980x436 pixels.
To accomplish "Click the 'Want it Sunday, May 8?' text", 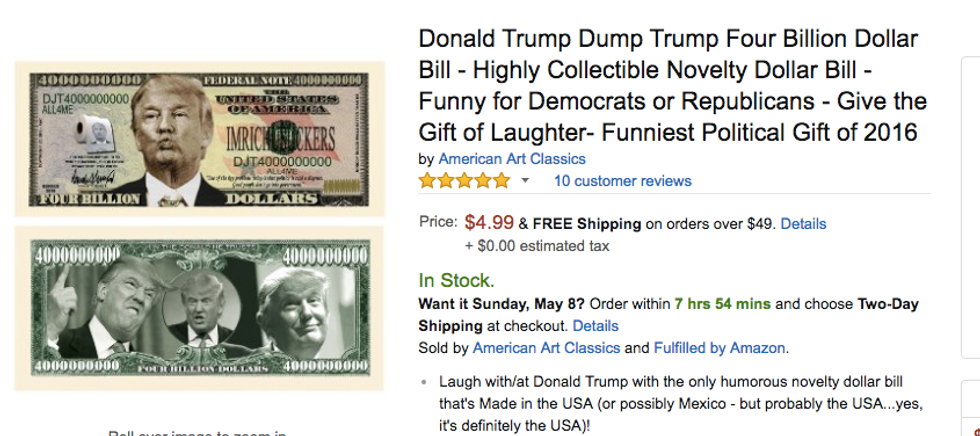I will [502, 304].
